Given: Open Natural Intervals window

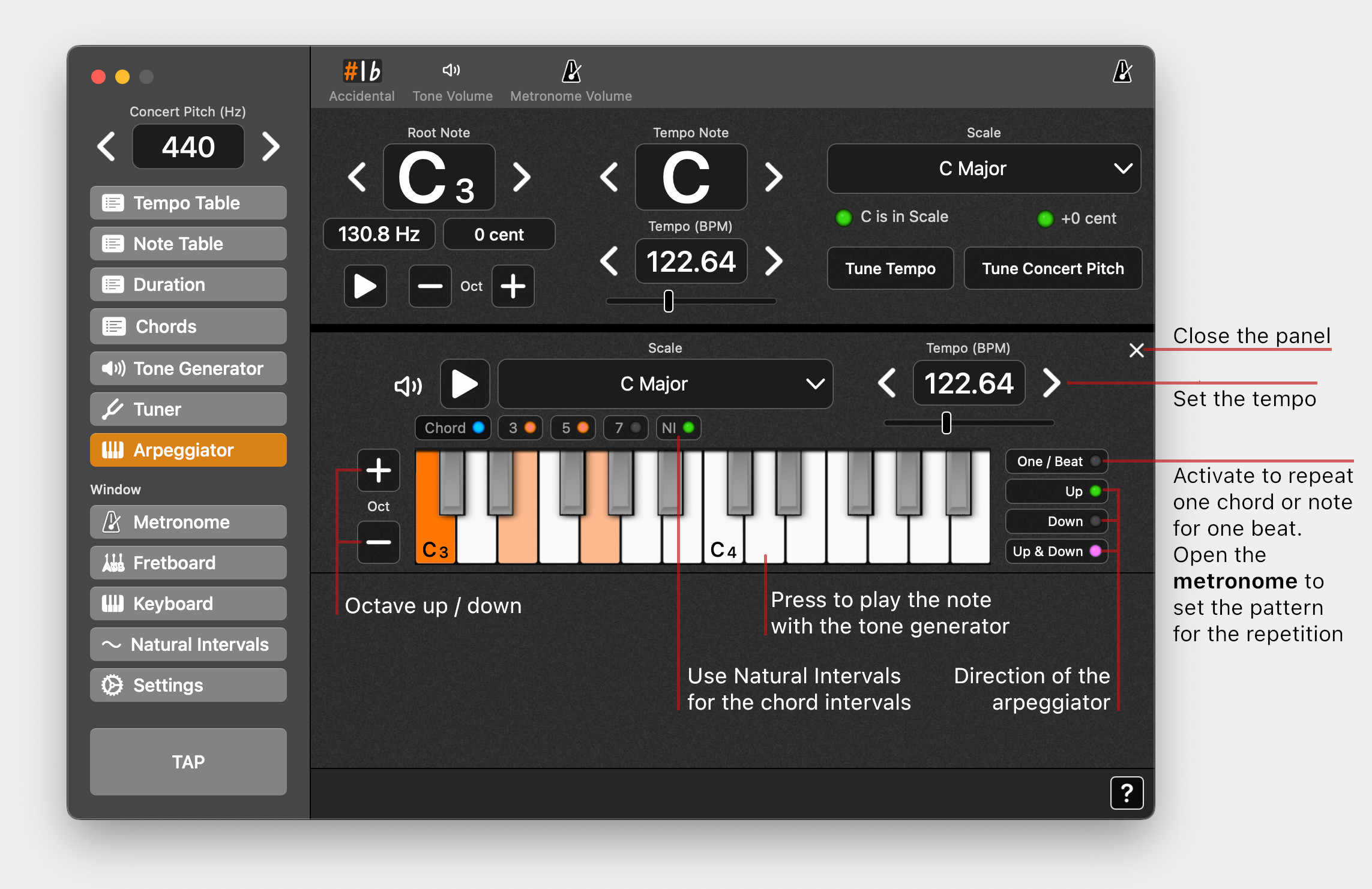Looking at the screenshot, I should click(x=188, y=644).
